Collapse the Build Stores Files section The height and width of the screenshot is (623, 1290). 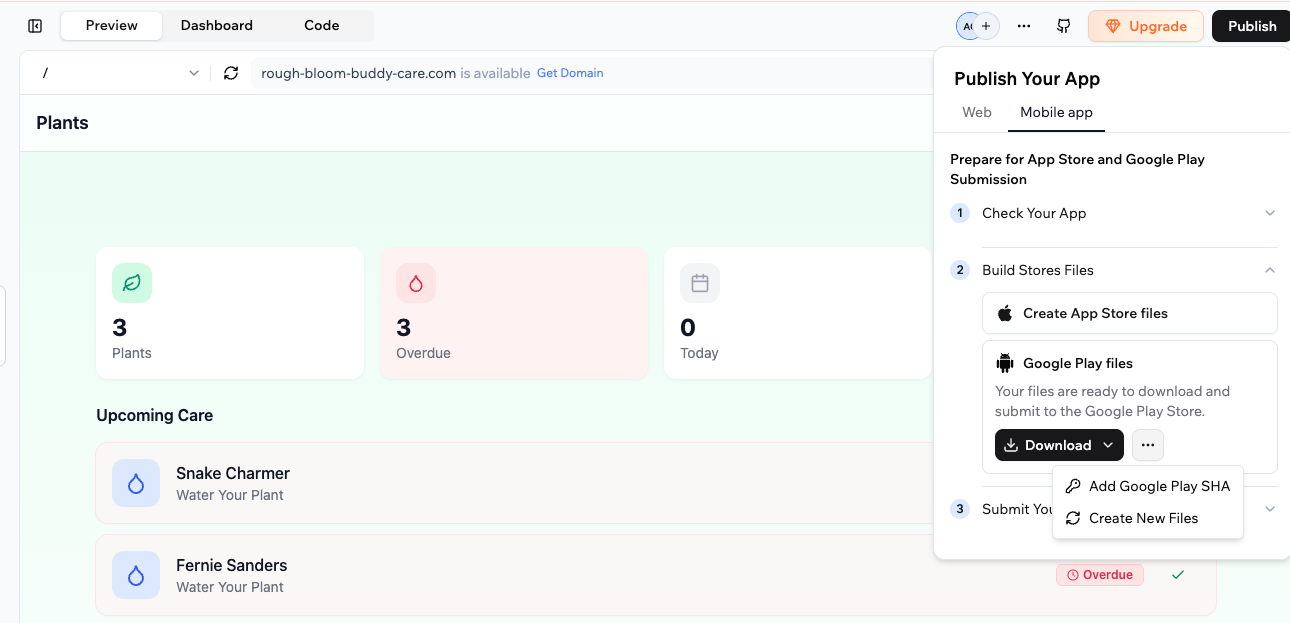(x=1269, y=270)
